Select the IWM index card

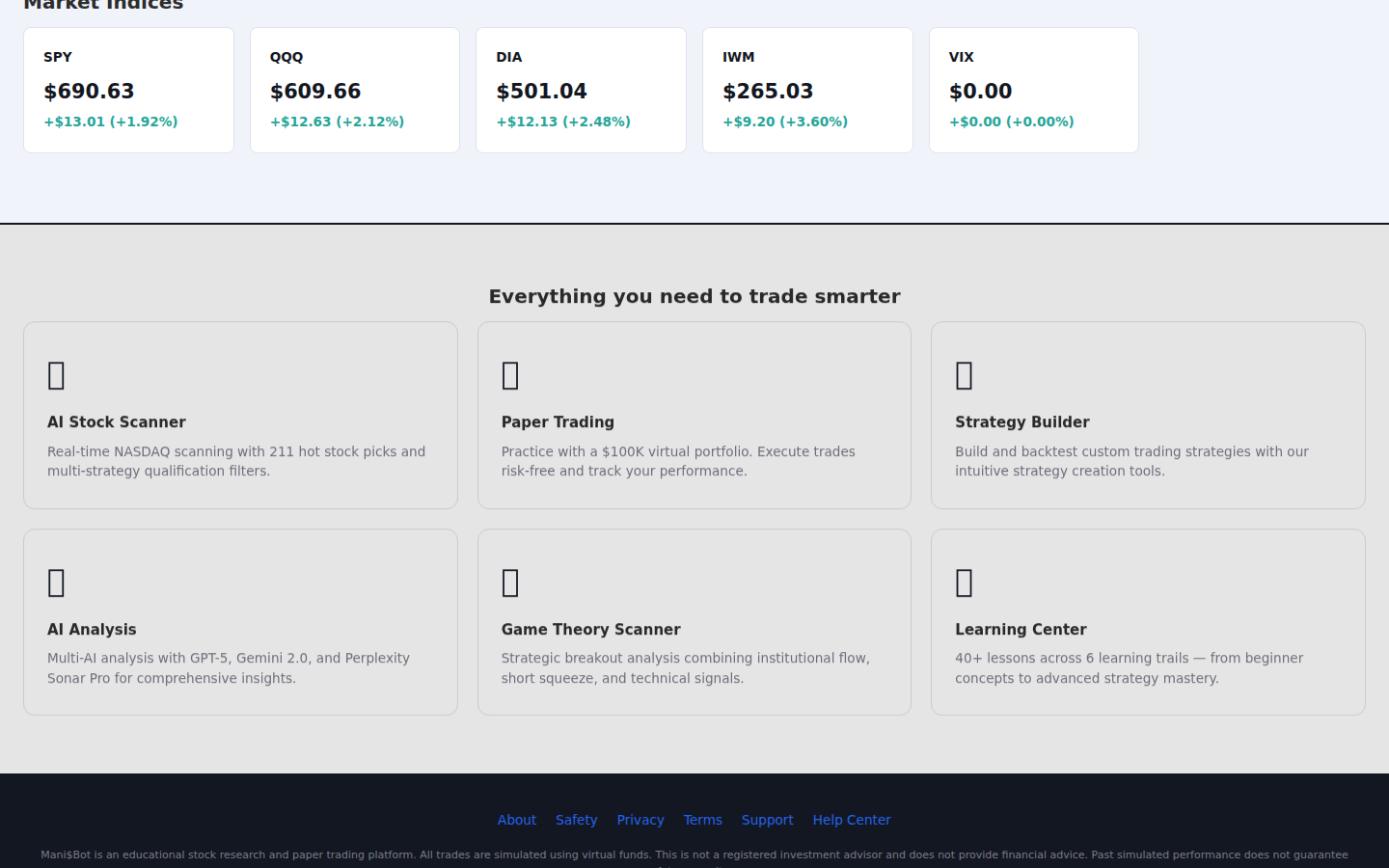(x=807, y=90)
